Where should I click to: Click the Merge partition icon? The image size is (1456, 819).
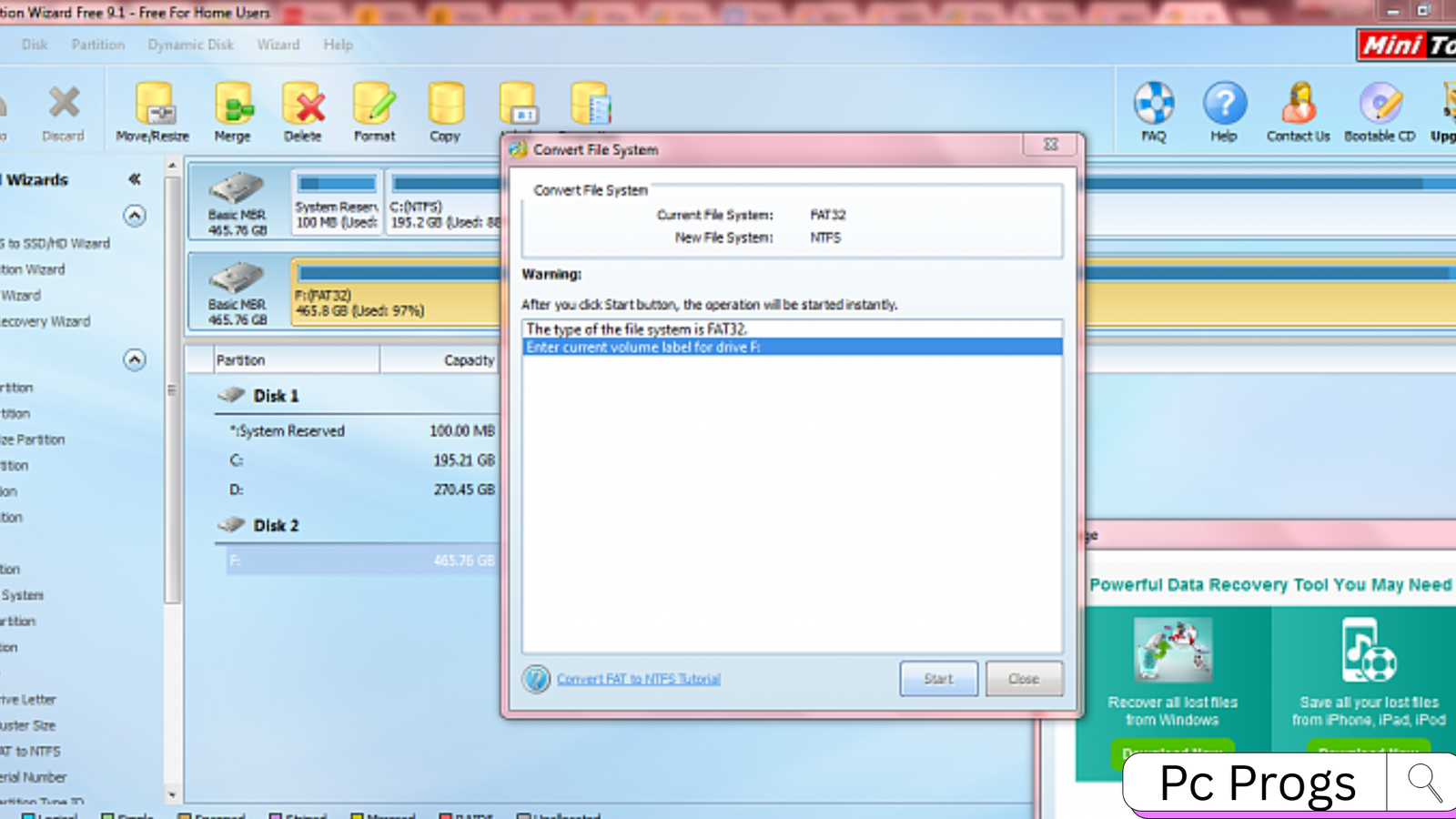click(x=233, y=114)
